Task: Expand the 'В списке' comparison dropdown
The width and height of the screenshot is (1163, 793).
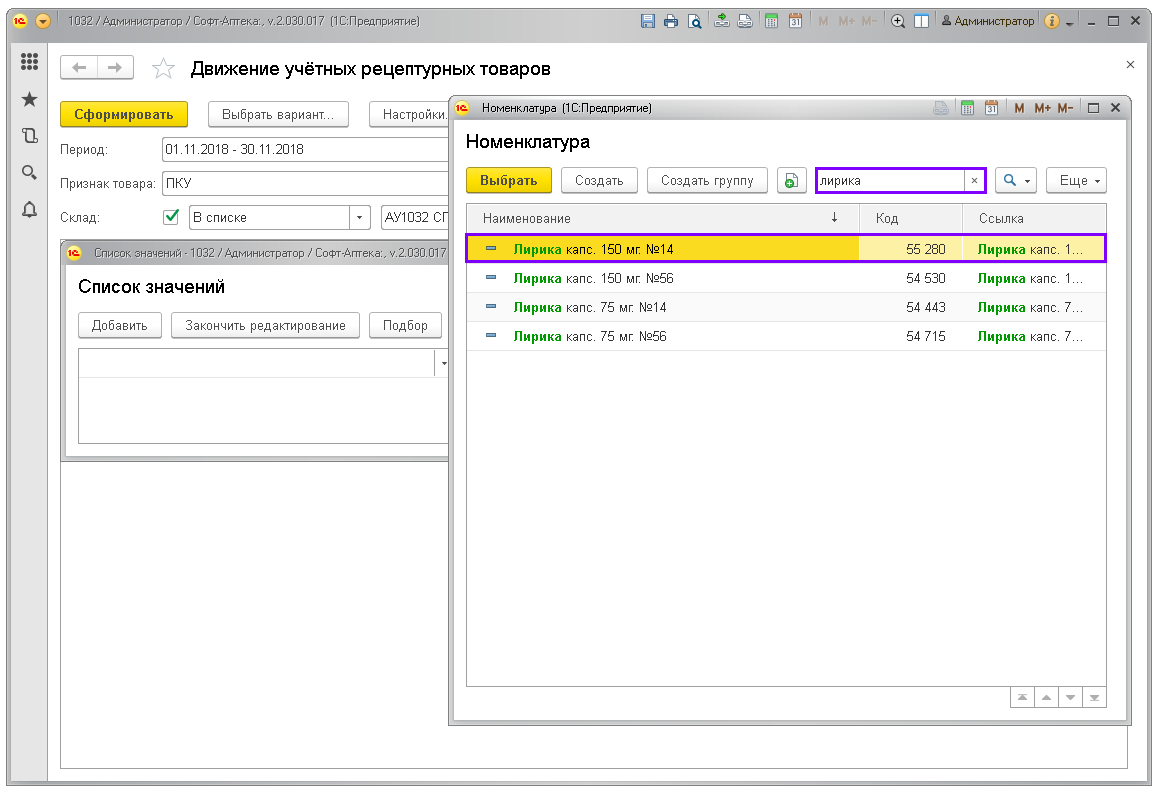Action: click(x=359, y=218)
